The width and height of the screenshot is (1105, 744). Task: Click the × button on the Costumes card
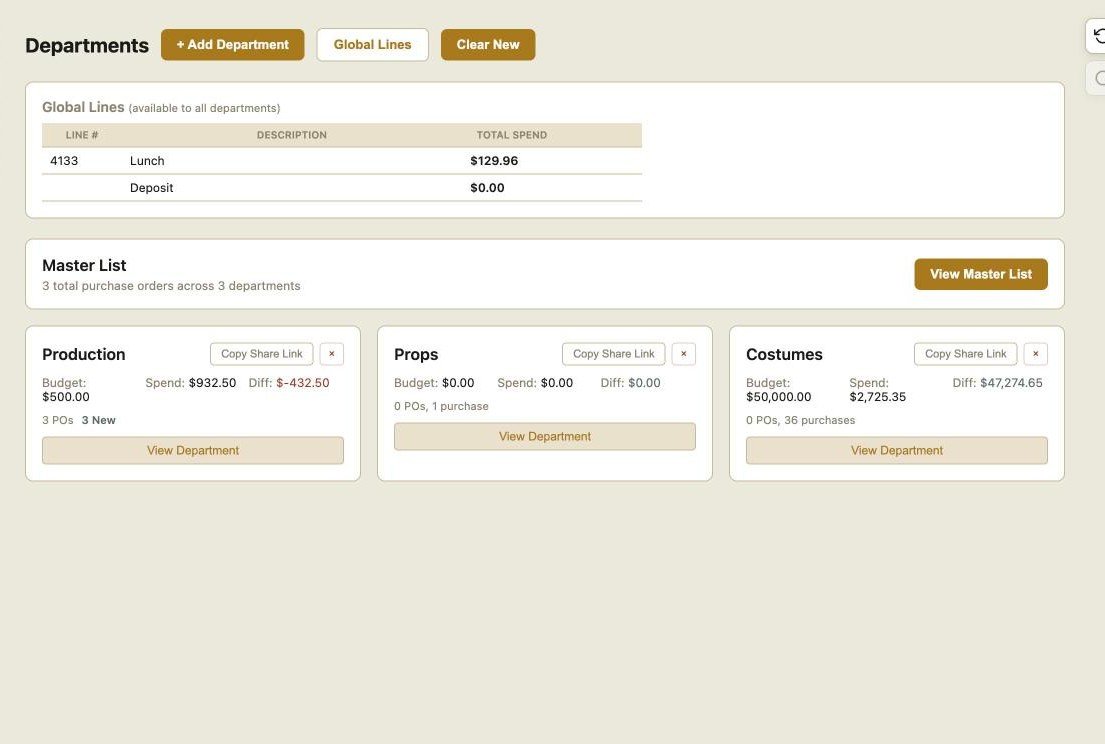click(x=1035, y=354)
